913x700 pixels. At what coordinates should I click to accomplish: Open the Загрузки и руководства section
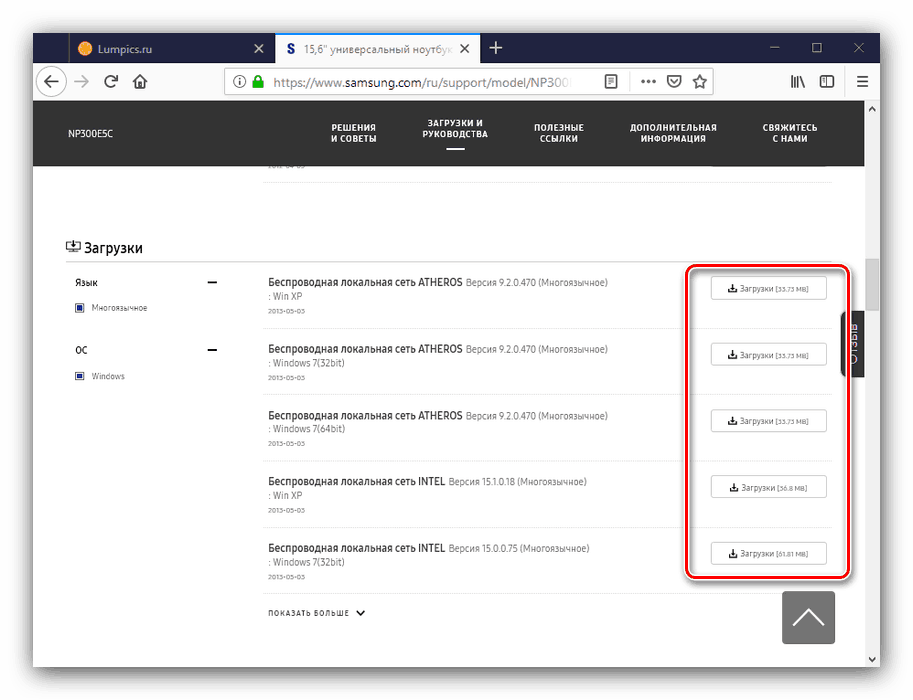point(455,129)
